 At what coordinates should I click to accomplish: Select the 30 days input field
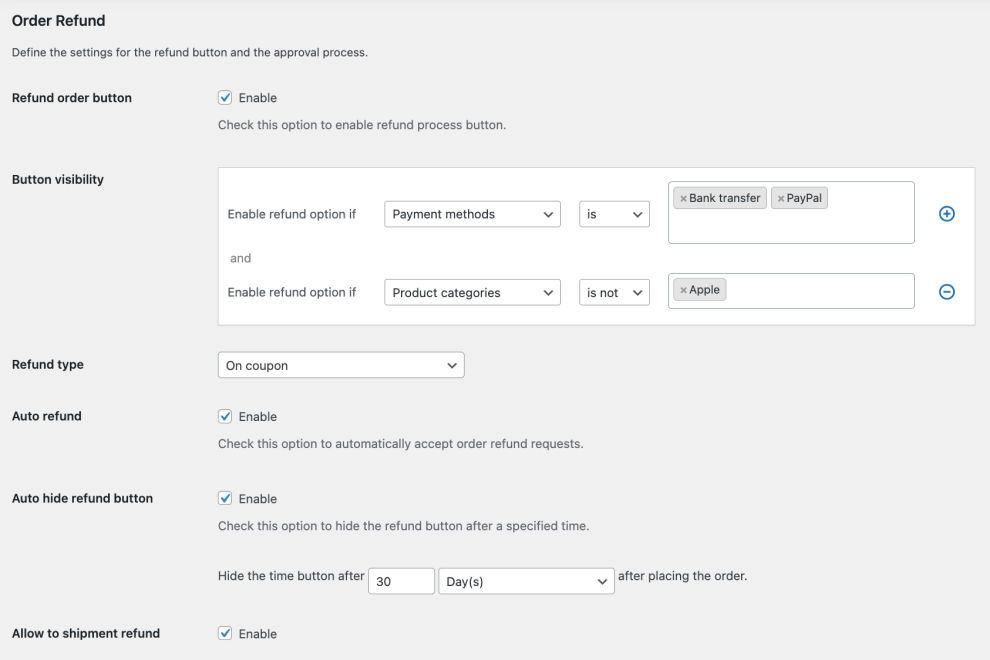click(x=400, y=580)
